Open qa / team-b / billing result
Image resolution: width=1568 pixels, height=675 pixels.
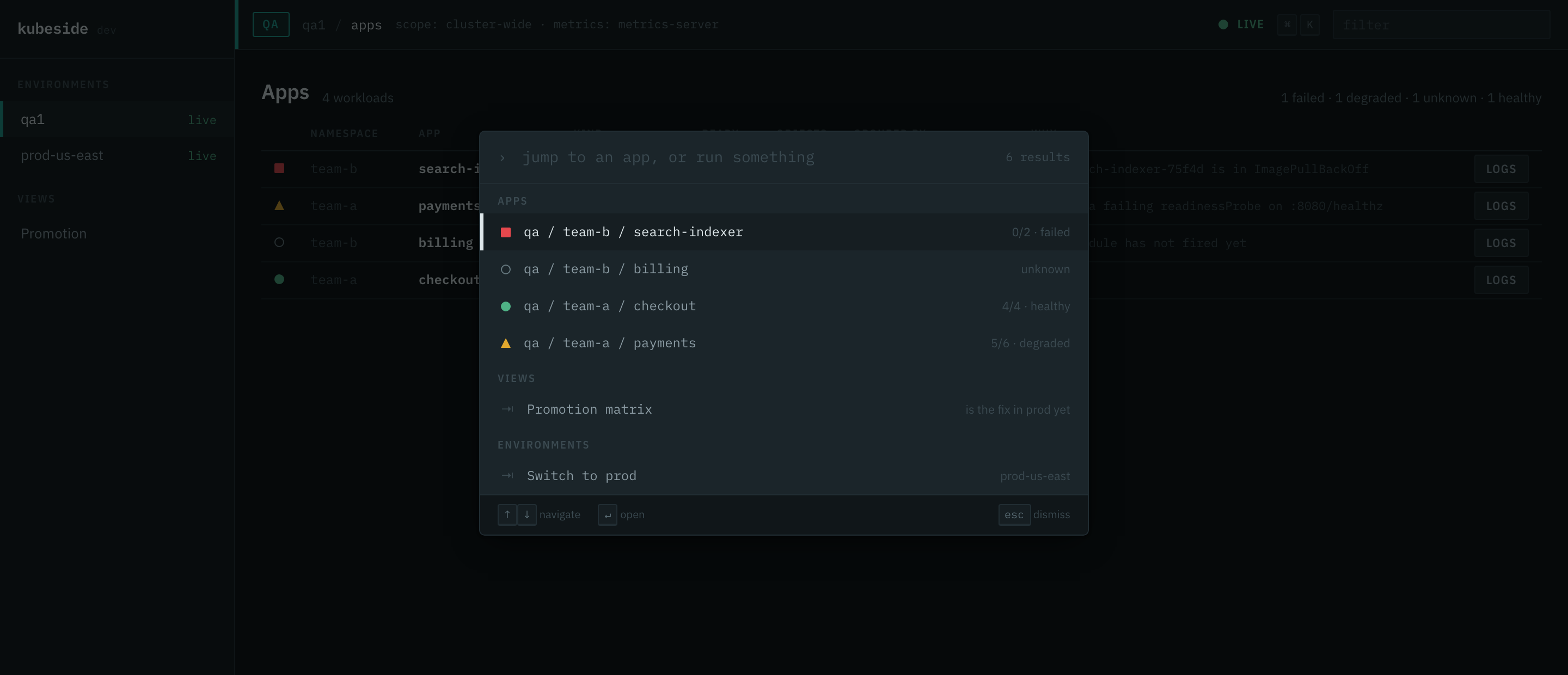pyautogui.click(x=784, y=269)
